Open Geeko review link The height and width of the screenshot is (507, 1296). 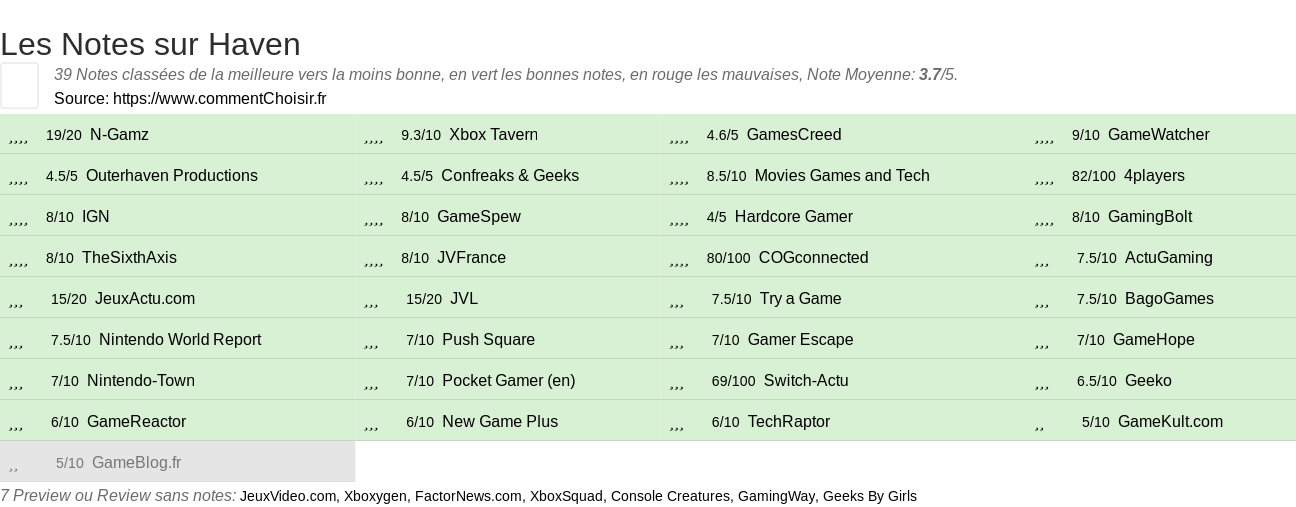tap(1148, 381)
